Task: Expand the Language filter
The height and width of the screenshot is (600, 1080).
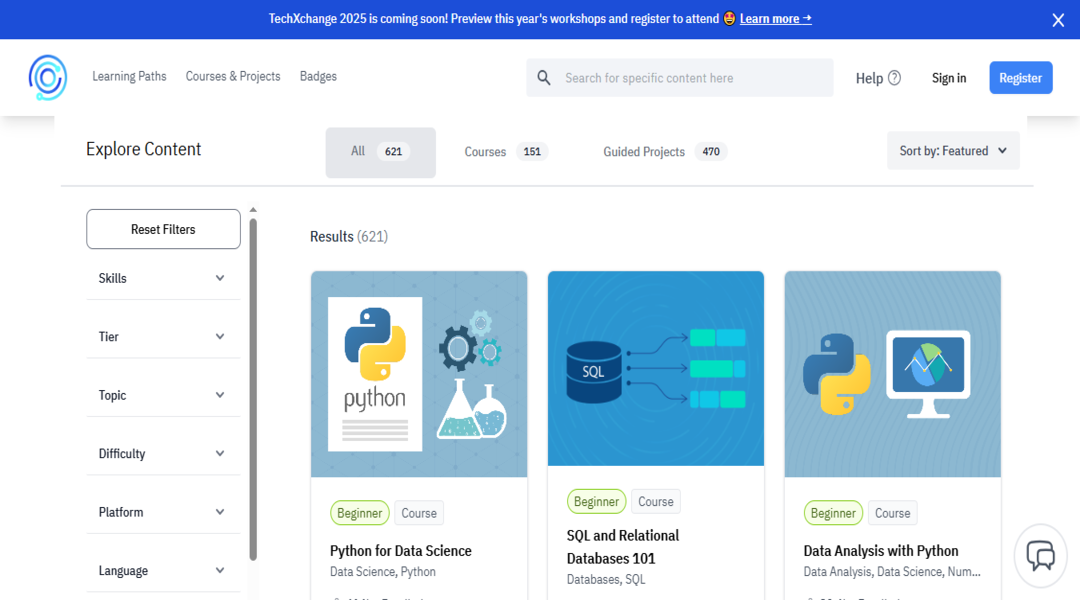Action: pos(163,571)
